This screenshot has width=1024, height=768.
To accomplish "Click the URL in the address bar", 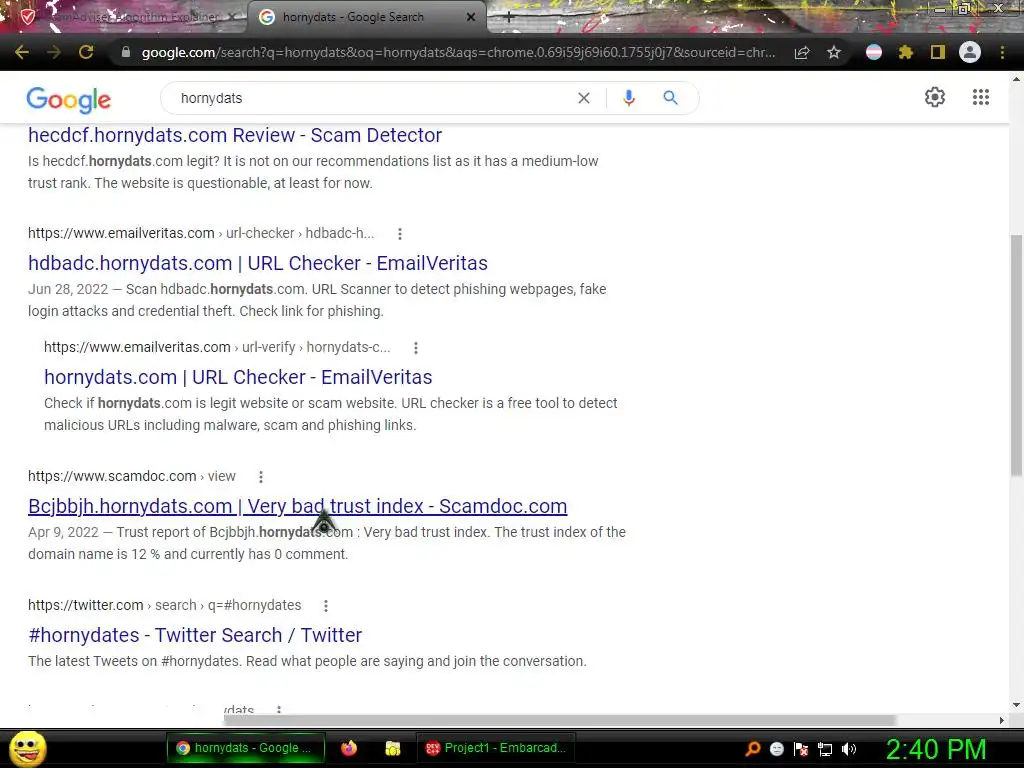I will point(458,52).
